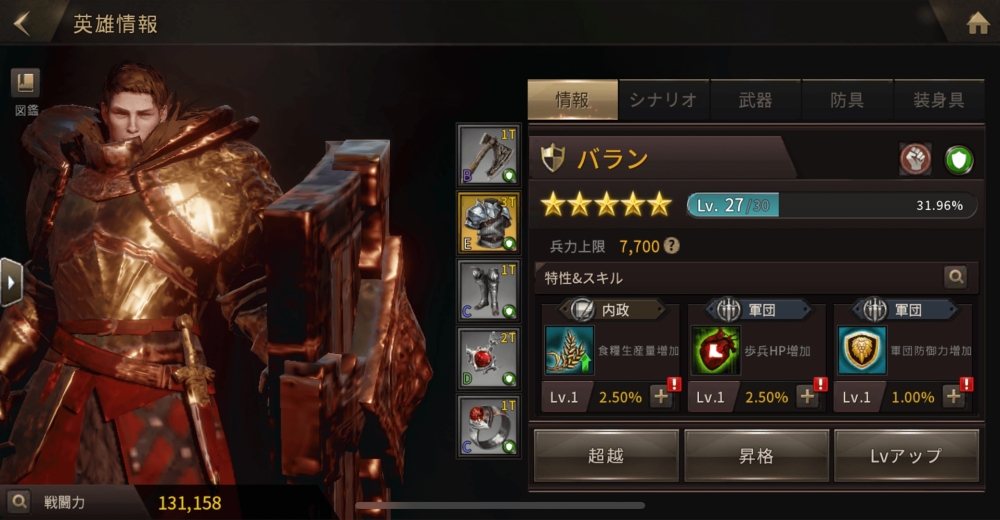This screenshot has height=520, width=1000.
Task: Select the leg greaves equipment slot
Action: (489, 290)
